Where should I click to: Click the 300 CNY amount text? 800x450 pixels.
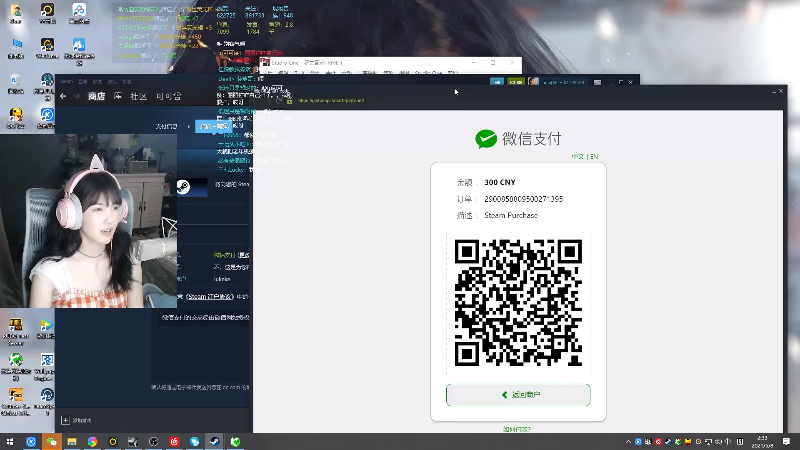point(500,182)
